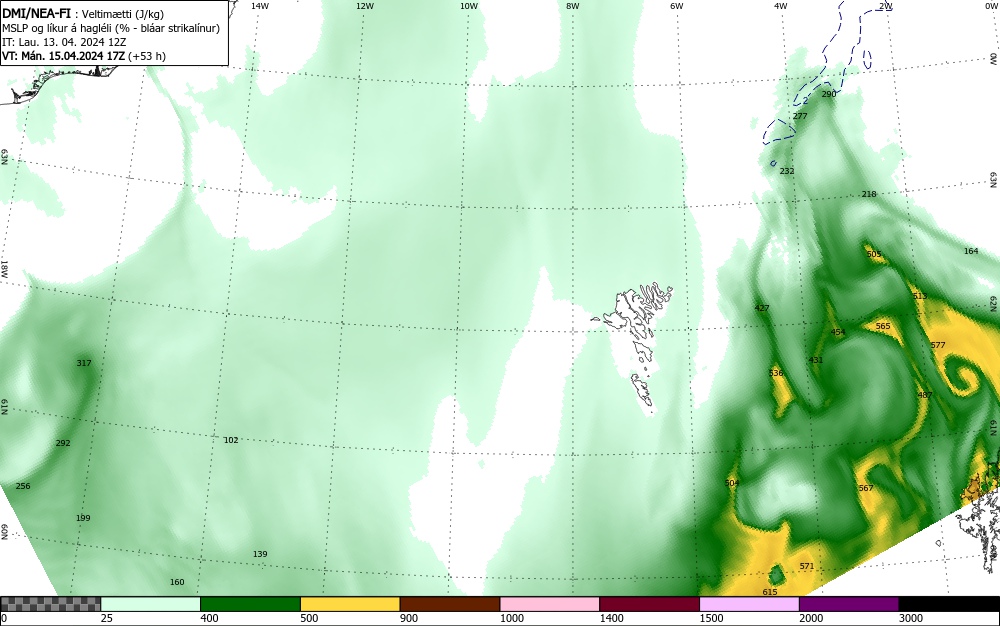Screen dimensions: 1000x626
Task: Click the map value '160'
Action: tap(177, 581)
